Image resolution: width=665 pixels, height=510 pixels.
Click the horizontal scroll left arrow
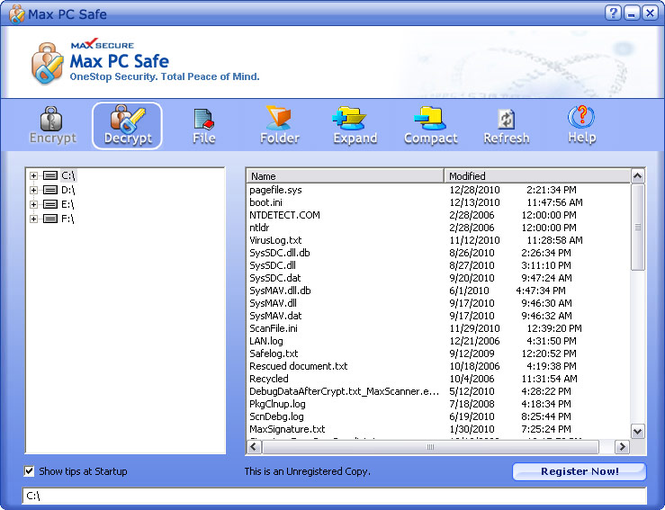click(254, 446)
